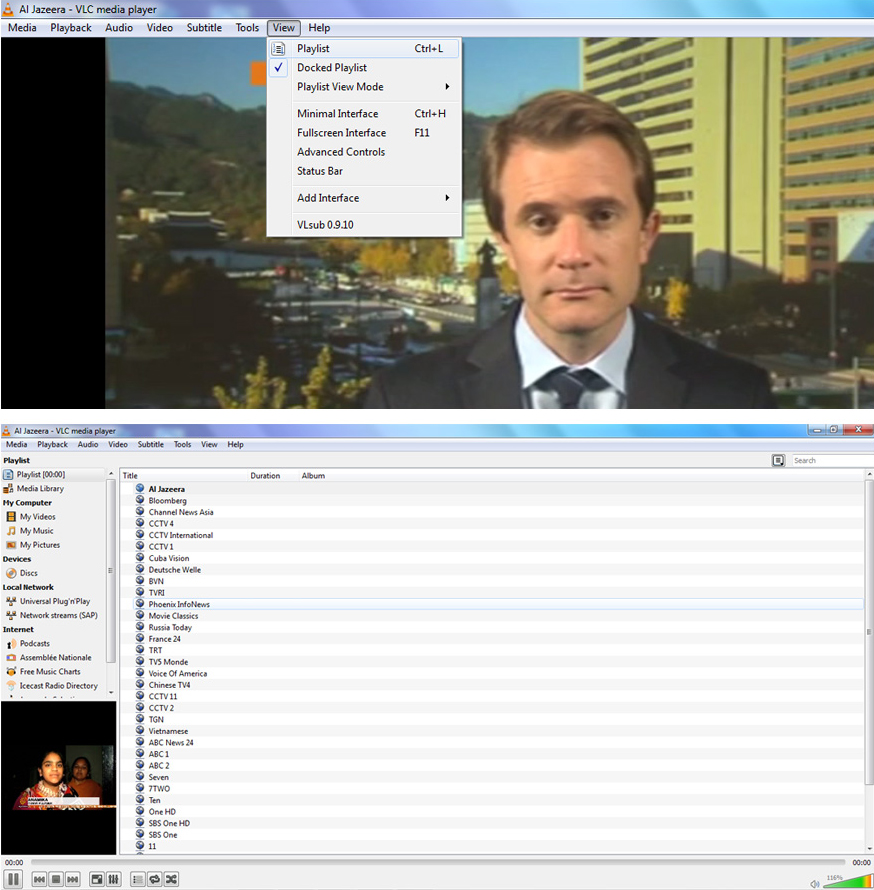Click the embedded video thumbnail preview

pyautogui.click(x=59, y=778)
